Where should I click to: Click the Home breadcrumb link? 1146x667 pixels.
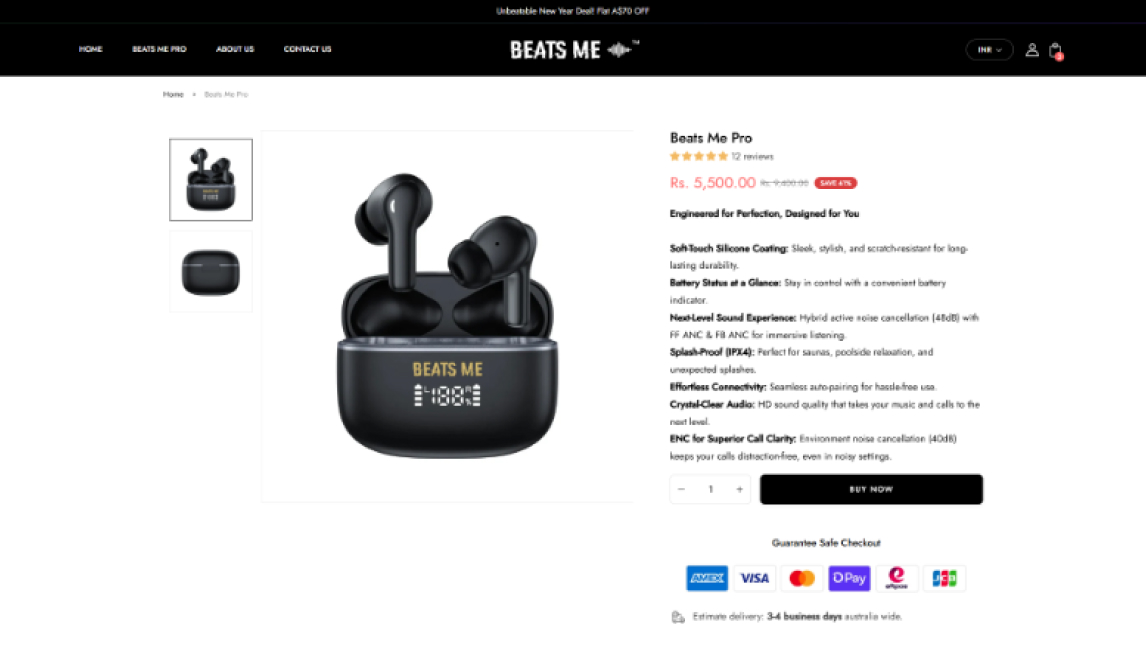coord(173,94)
